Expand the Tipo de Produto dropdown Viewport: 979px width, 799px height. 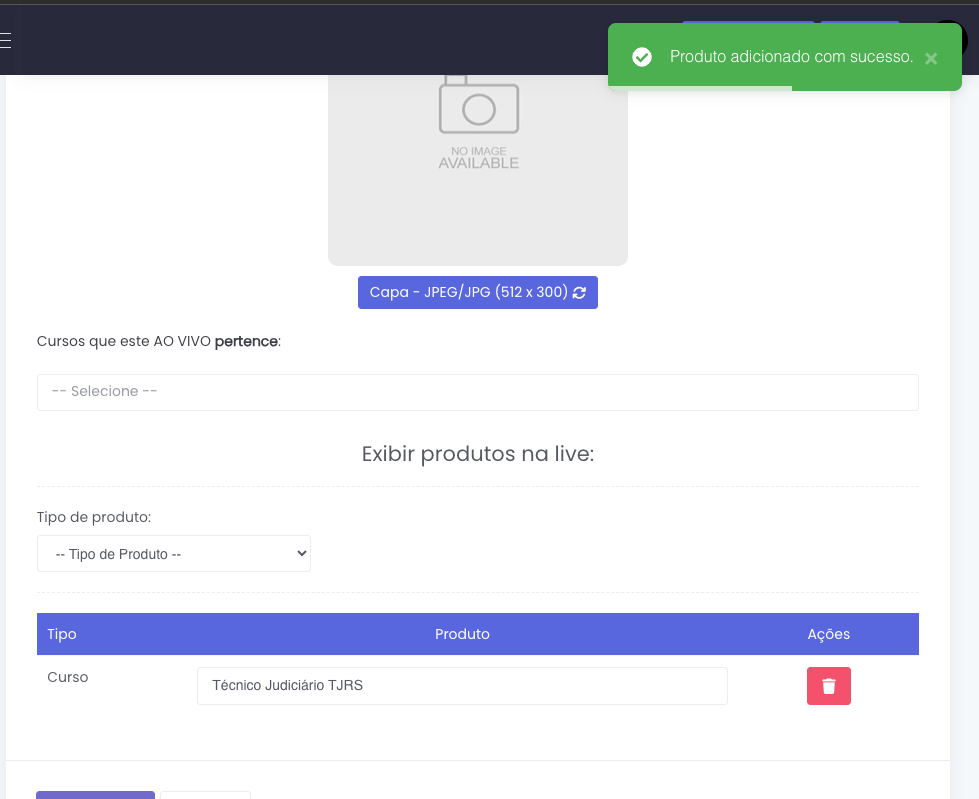click(x=174, y=553)
